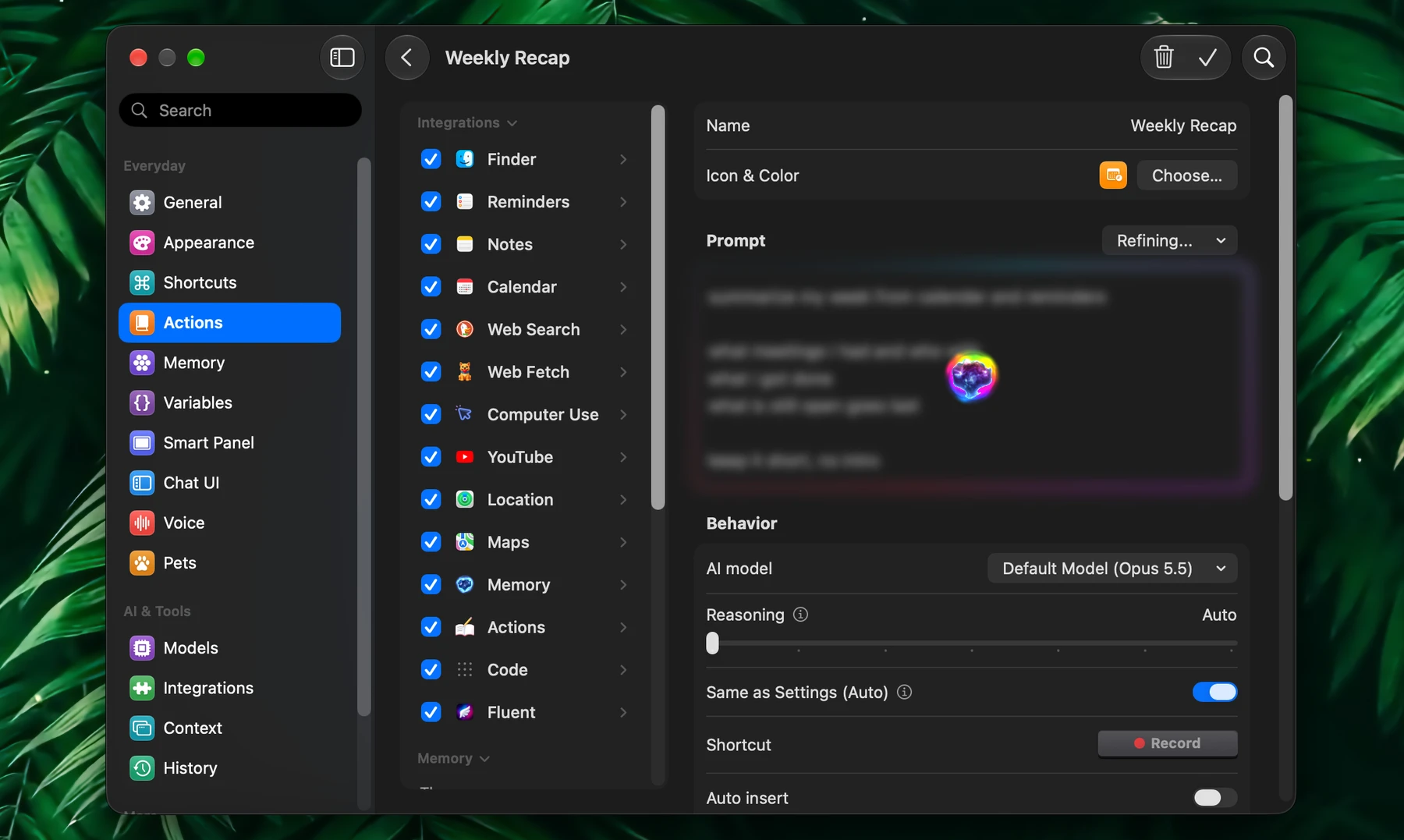Uncheck the YouTube integration checkbox
This screenshot has height=840, width=1404.
(x=431, y=457)
